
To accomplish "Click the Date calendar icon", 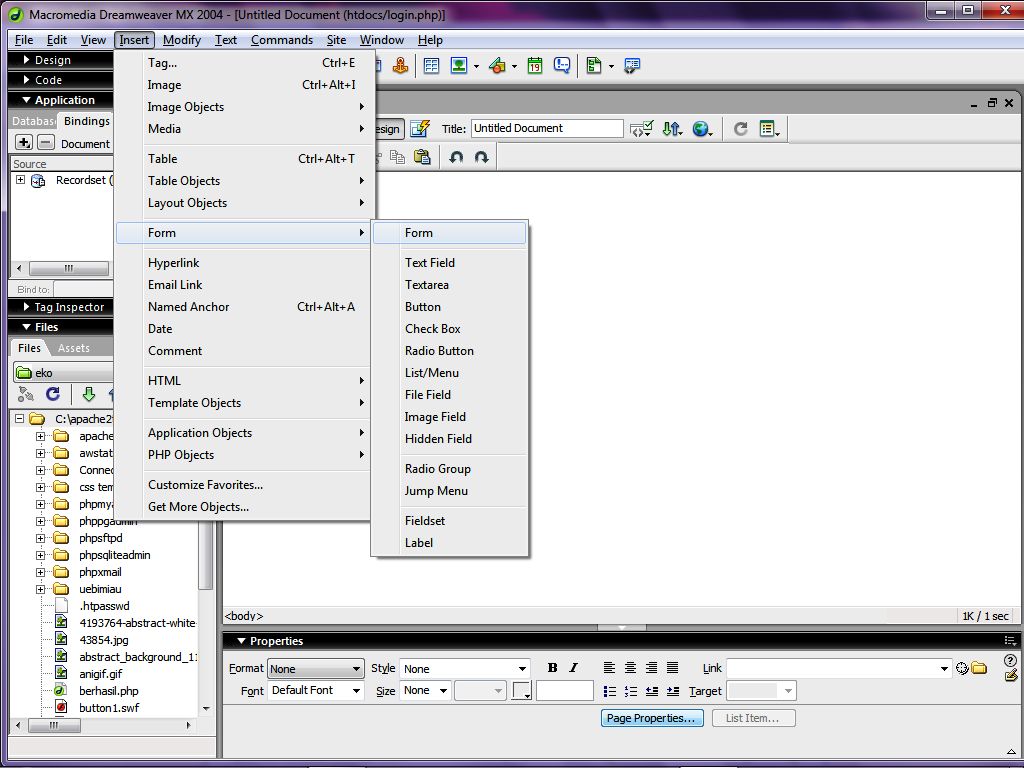I will [535, 65].
